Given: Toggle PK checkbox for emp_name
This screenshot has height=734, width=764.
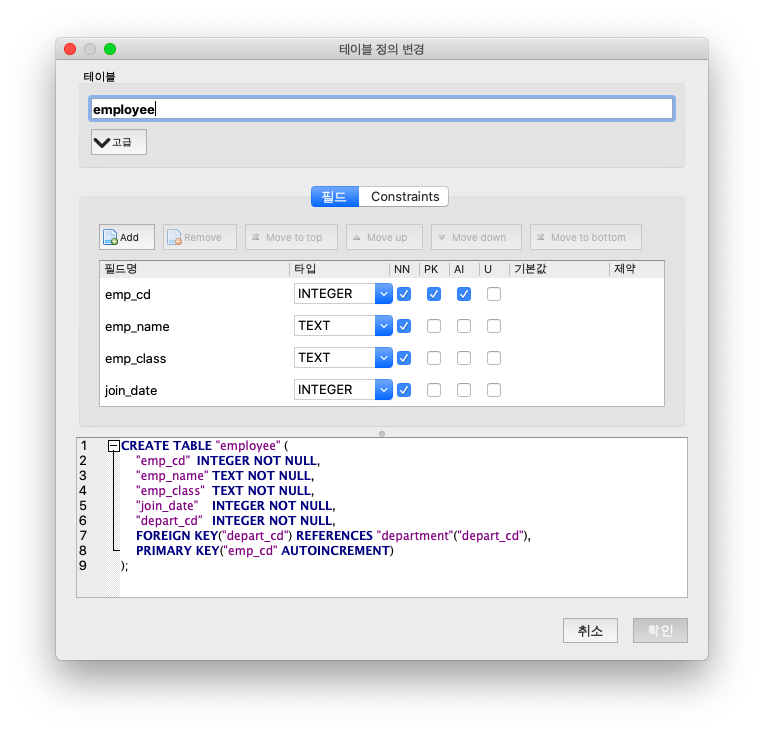Looking at the screenshot, I should coord(434,326).
